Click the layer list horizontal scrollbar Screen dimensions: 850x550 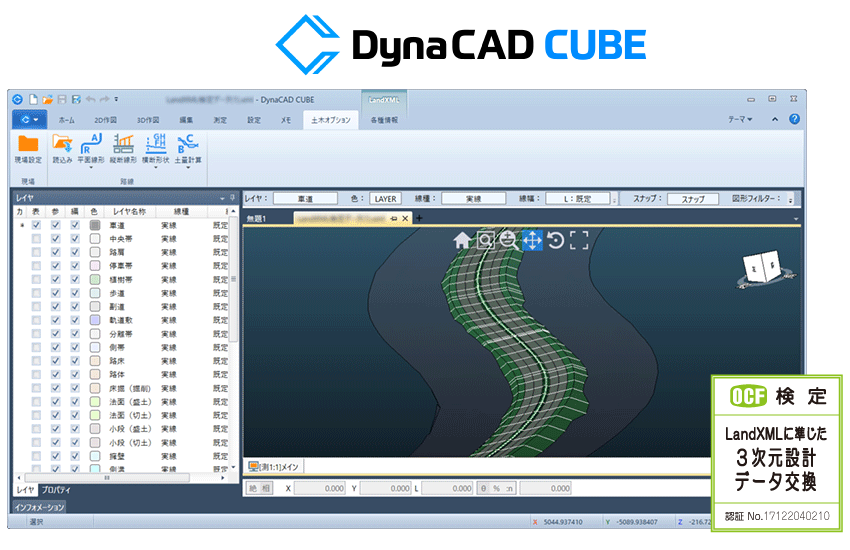coord(120,478)
